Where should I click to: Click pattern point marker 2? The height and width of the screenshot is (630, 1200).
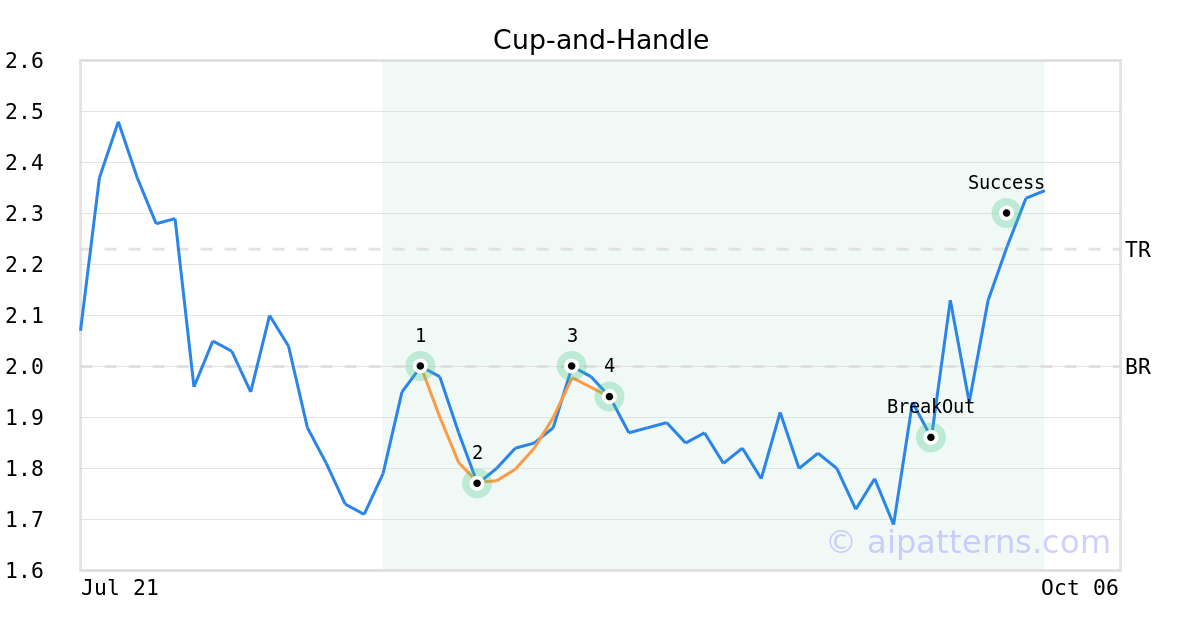[477, 483]
